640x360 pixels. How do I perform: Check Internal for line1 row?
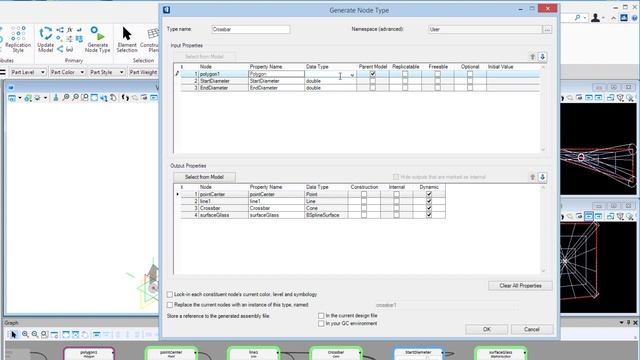[x=396, y=201]
